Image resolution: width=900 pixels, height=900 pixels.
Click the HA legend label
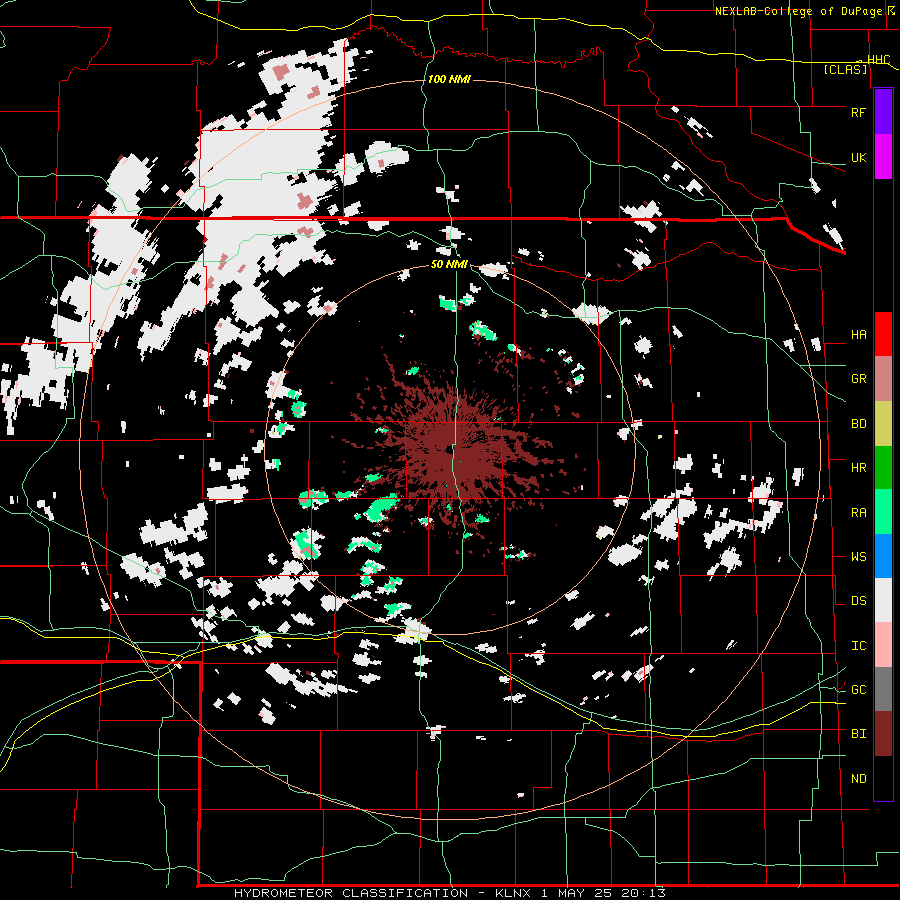pos(858,335)
